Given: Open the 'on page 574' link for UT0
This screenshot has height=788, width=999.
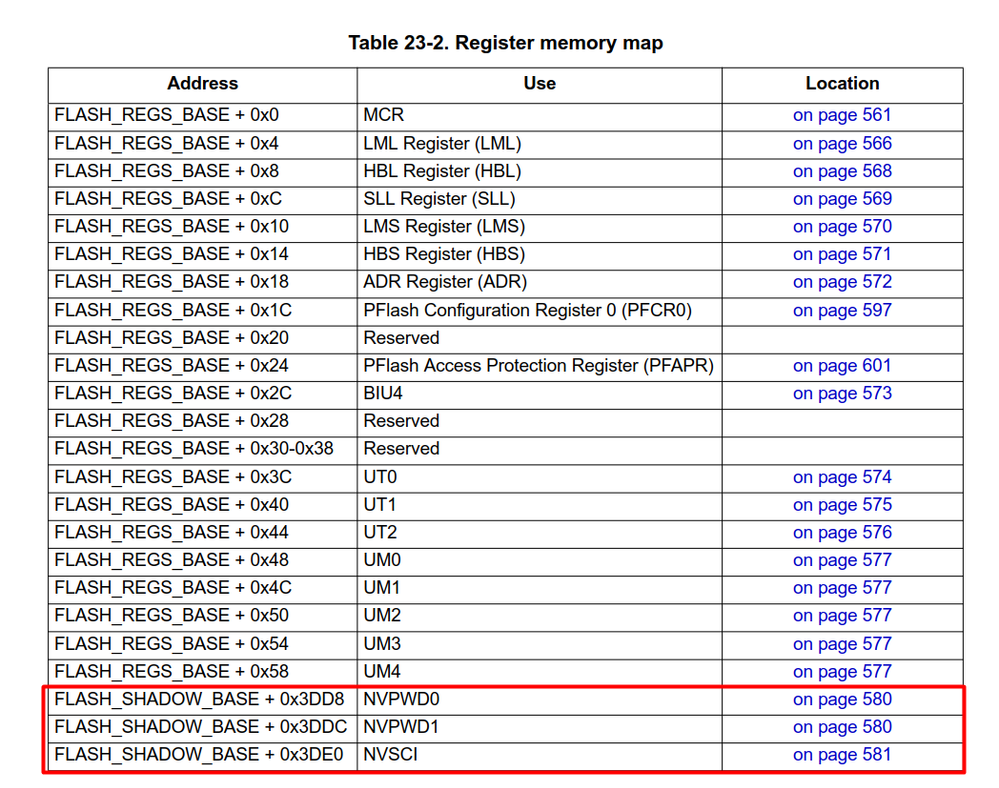Looking at the screenshot, I should [x=842, y=477].
